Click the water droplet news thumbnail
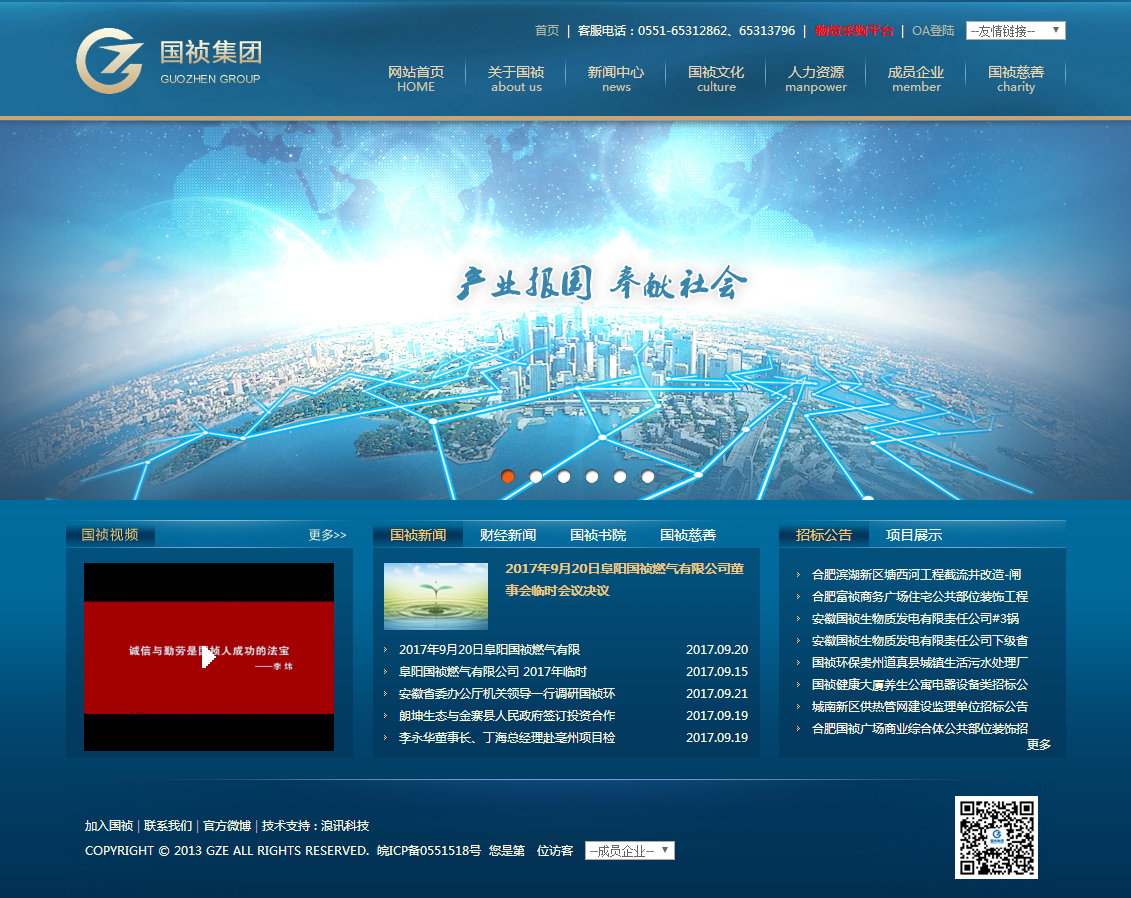Screen dimensions: 1131x898 (x=436, y=596)
